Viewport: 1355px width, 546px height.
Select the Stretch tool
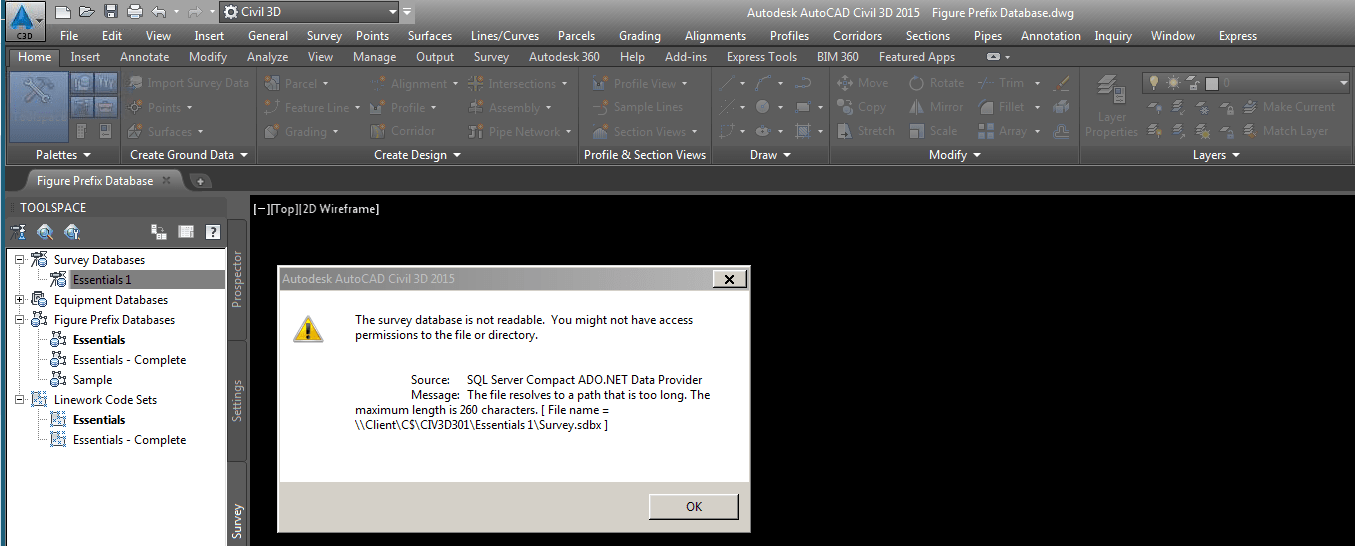(x=865, y=131)
